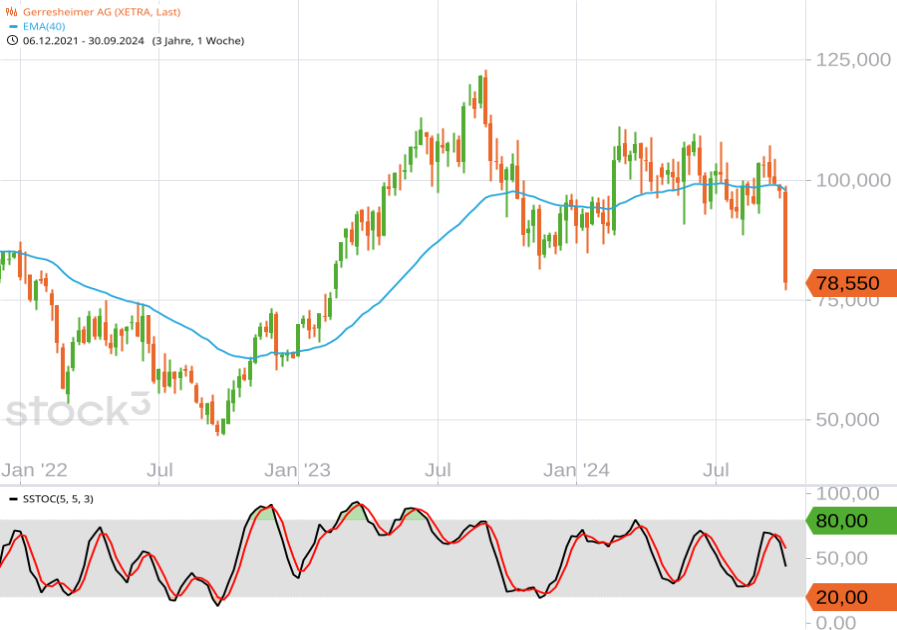The width and height of the screenshot is (897, 630).
Task: Select the EMA(40) legend label
Action: pyautogui.click(x=44, y=26)
